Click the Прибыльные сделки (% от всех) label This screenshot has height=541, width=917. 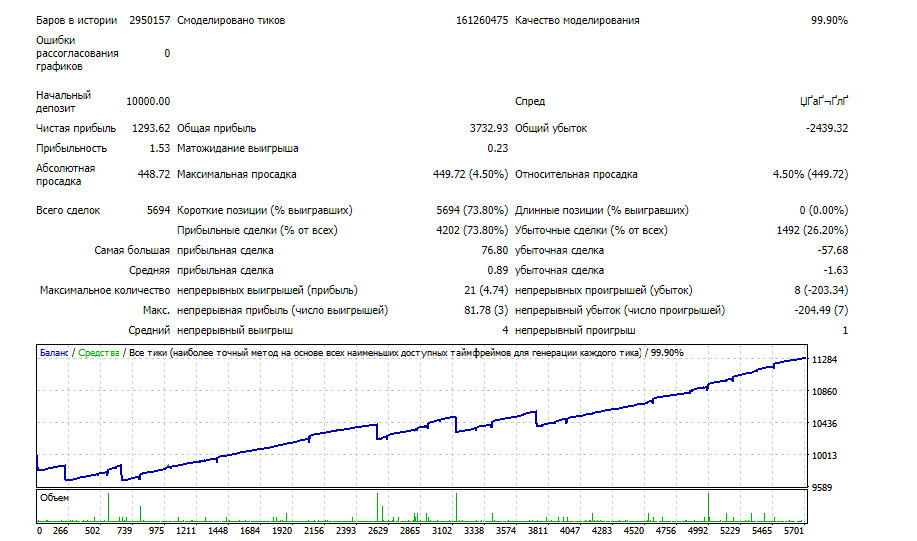pos(257,230)
